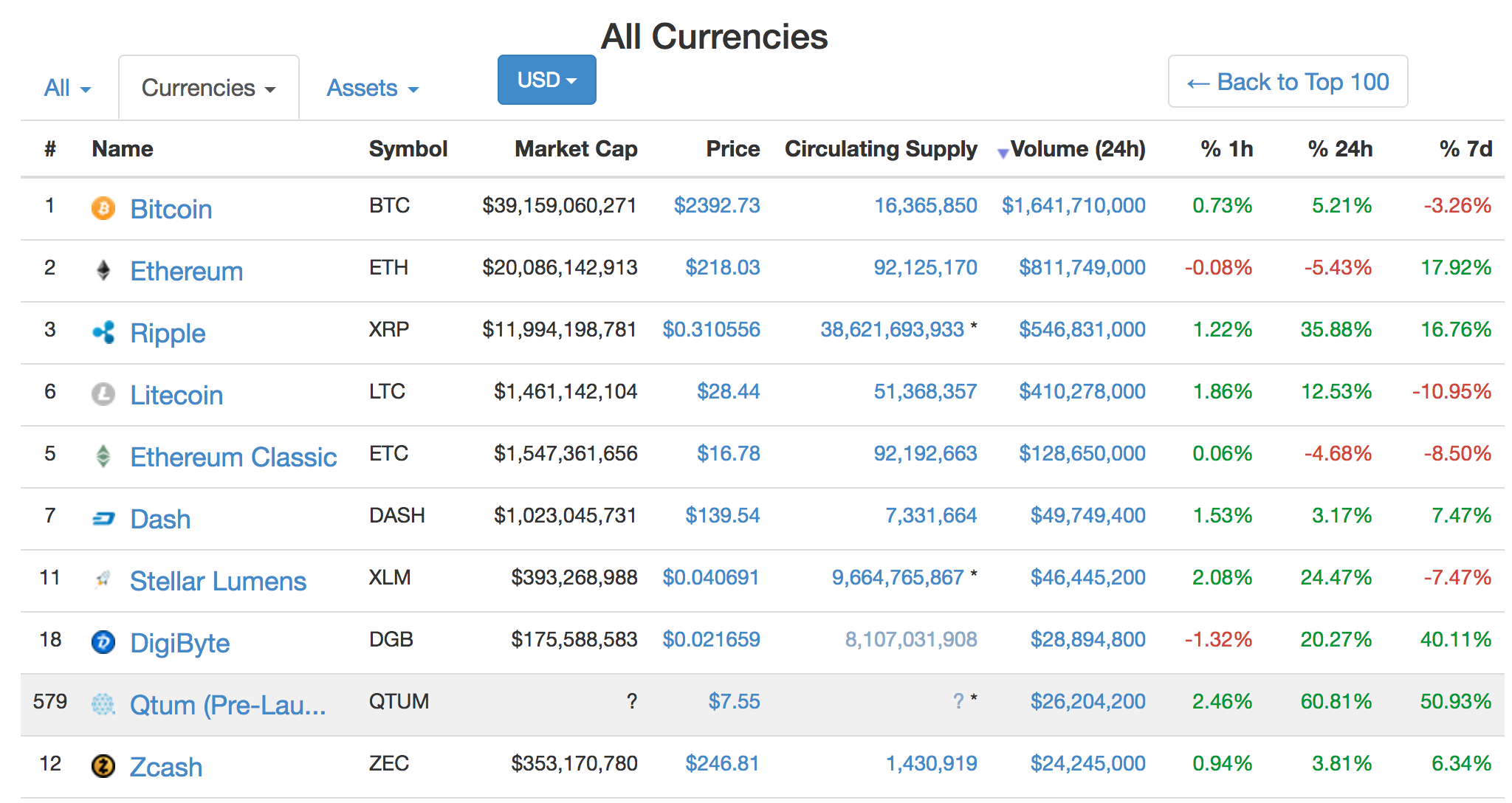Click the Litecoin gray logo icon
This screenshot has height=803, width=1512.
103,394
